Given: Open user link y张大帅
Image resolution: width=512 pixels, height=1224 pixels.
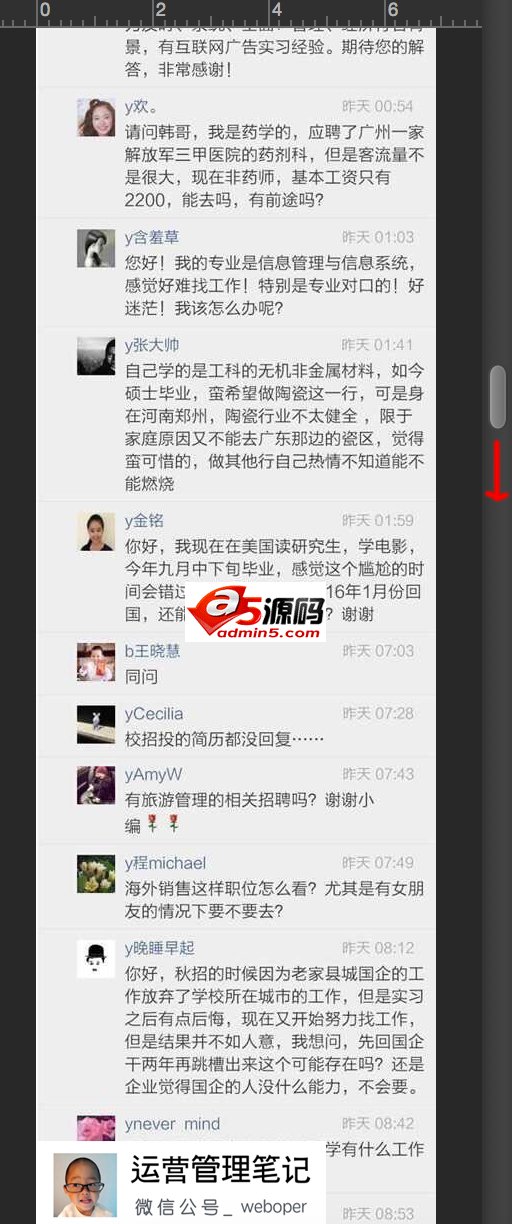Looking at the screenshot, I should coord(152,345).
